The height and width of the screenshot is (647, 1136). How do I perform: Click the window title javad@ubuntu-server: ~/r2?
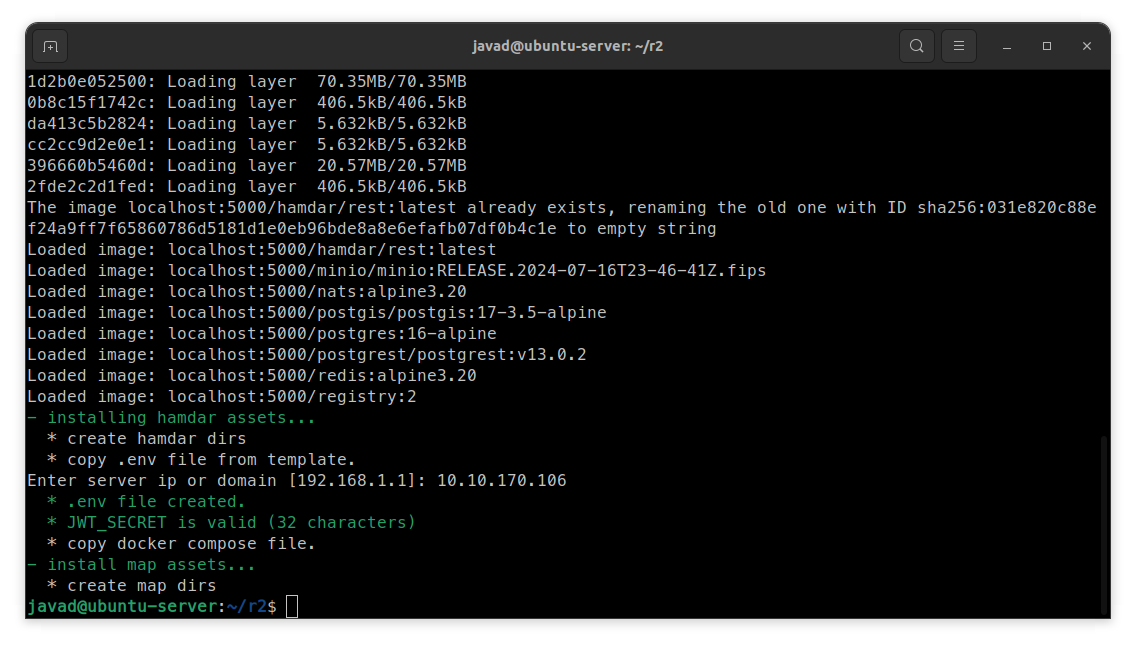point(568,46)
